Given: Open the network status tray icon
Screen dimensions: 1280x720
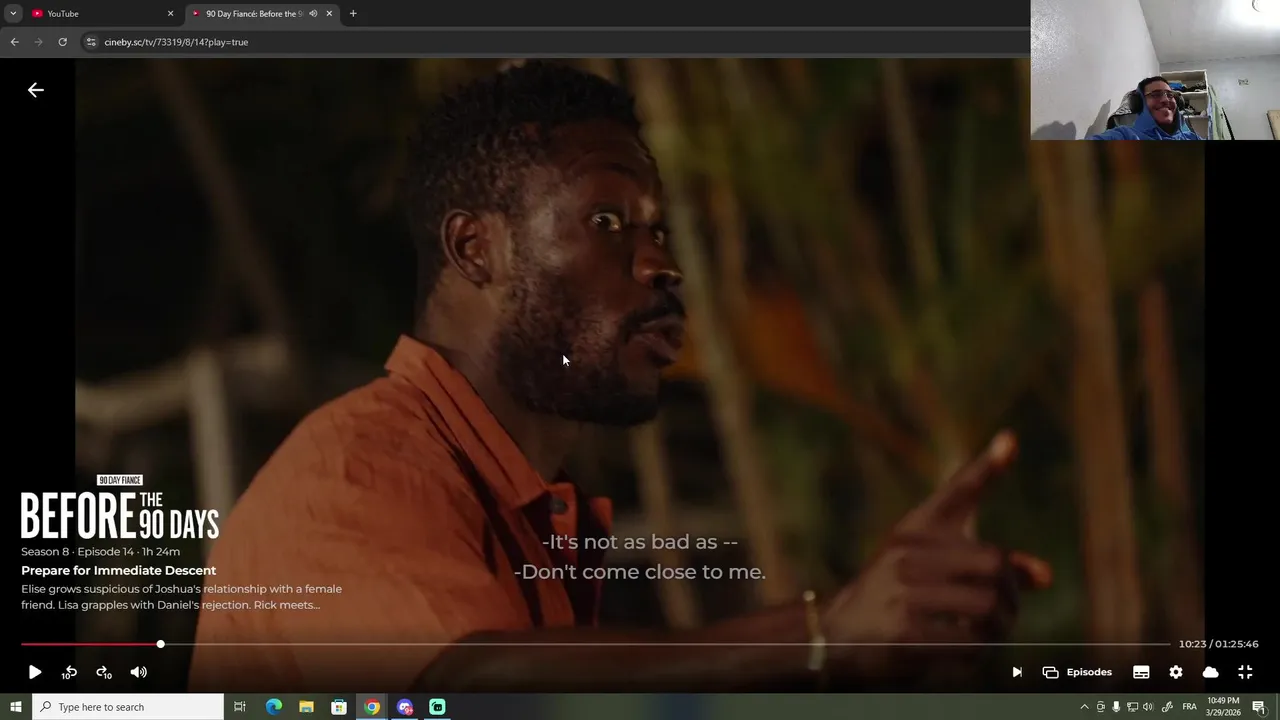Looking at the screenshot, I should tap(1132, 707).
